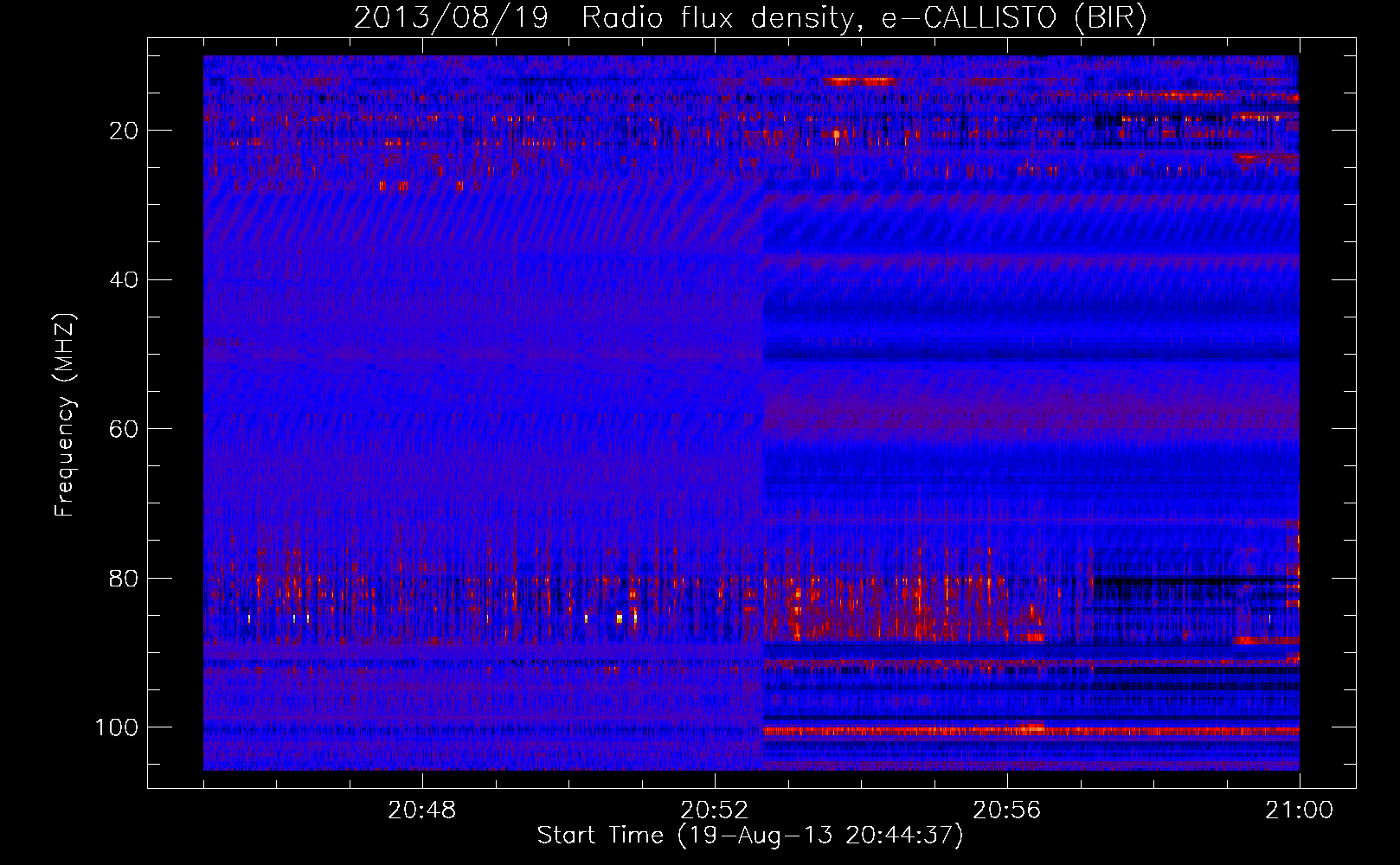
Task: Click the 100 MHz frequency tick label
Action: [x=117, y=727]
